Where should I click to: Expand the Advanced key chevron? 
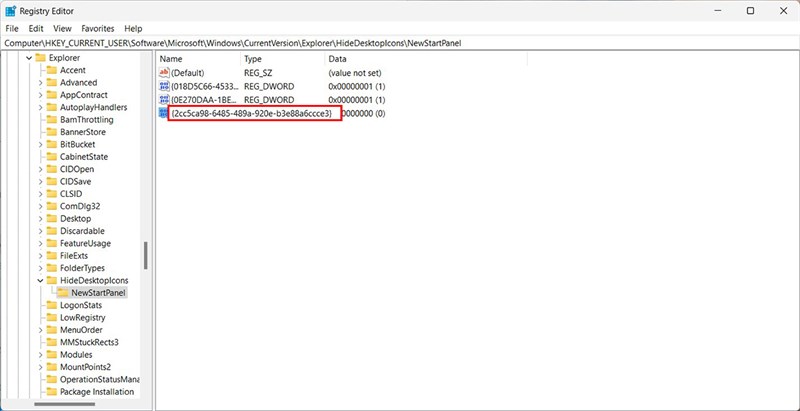pos(41,83)
